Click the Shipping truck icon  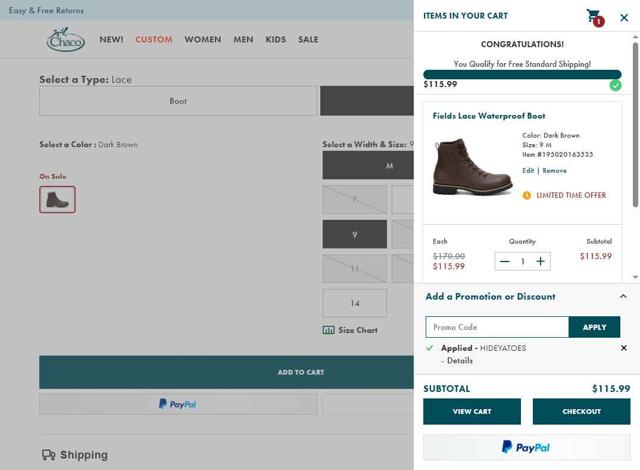click(49, 455)
